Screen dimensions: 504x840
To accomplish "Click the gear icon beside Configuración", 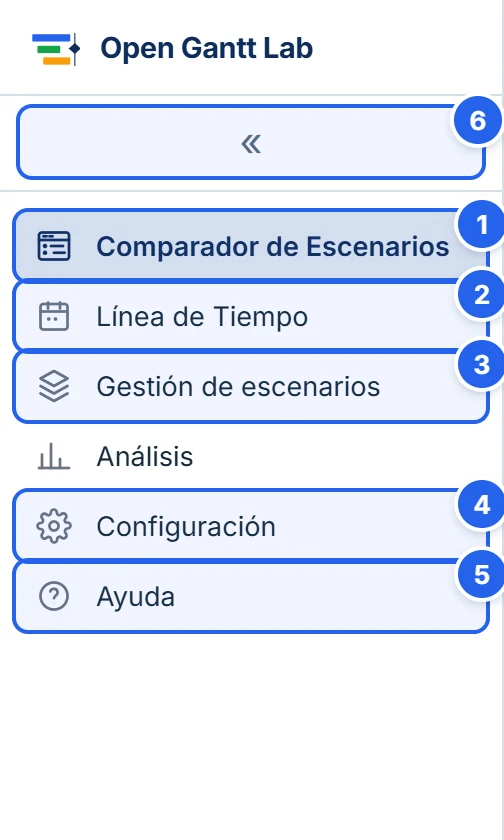I will pos(54,526).
